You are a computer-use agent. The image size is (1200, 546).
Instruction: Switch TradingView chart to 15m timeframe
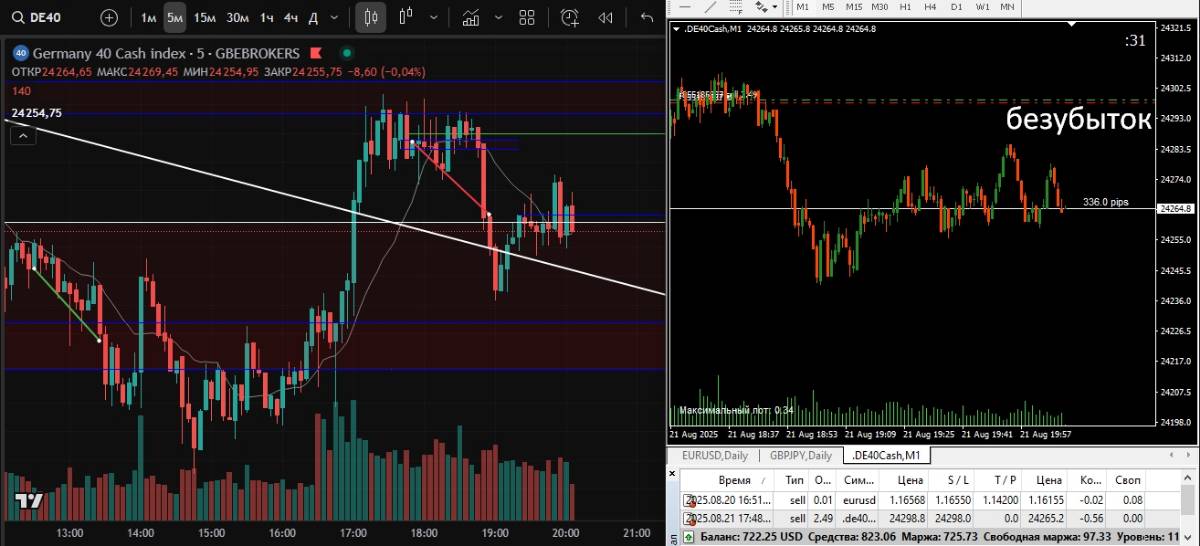(204, 17)
